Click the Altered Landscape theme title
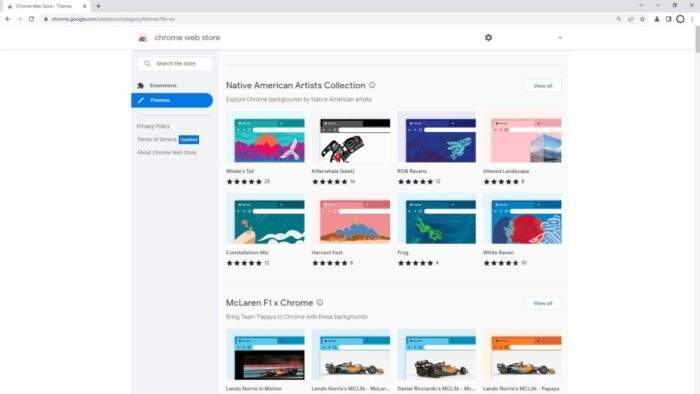The image size is (700, 394). [506, 171]
